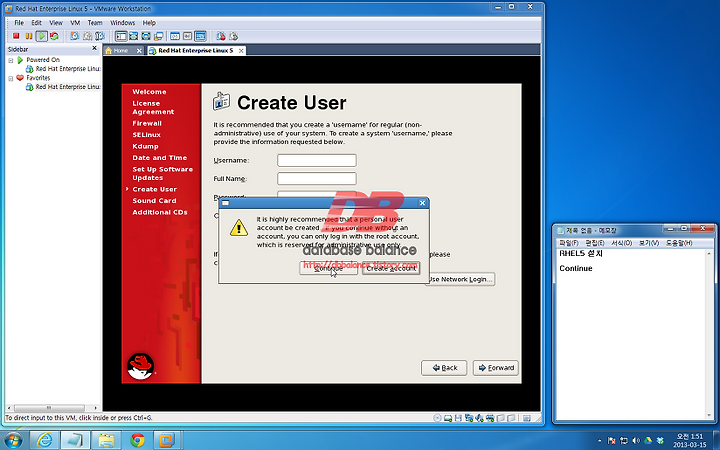Image resolution: width=720 pixels, height=450 pixels.
Task: Open the VM menu
Action: pos(75,22)
